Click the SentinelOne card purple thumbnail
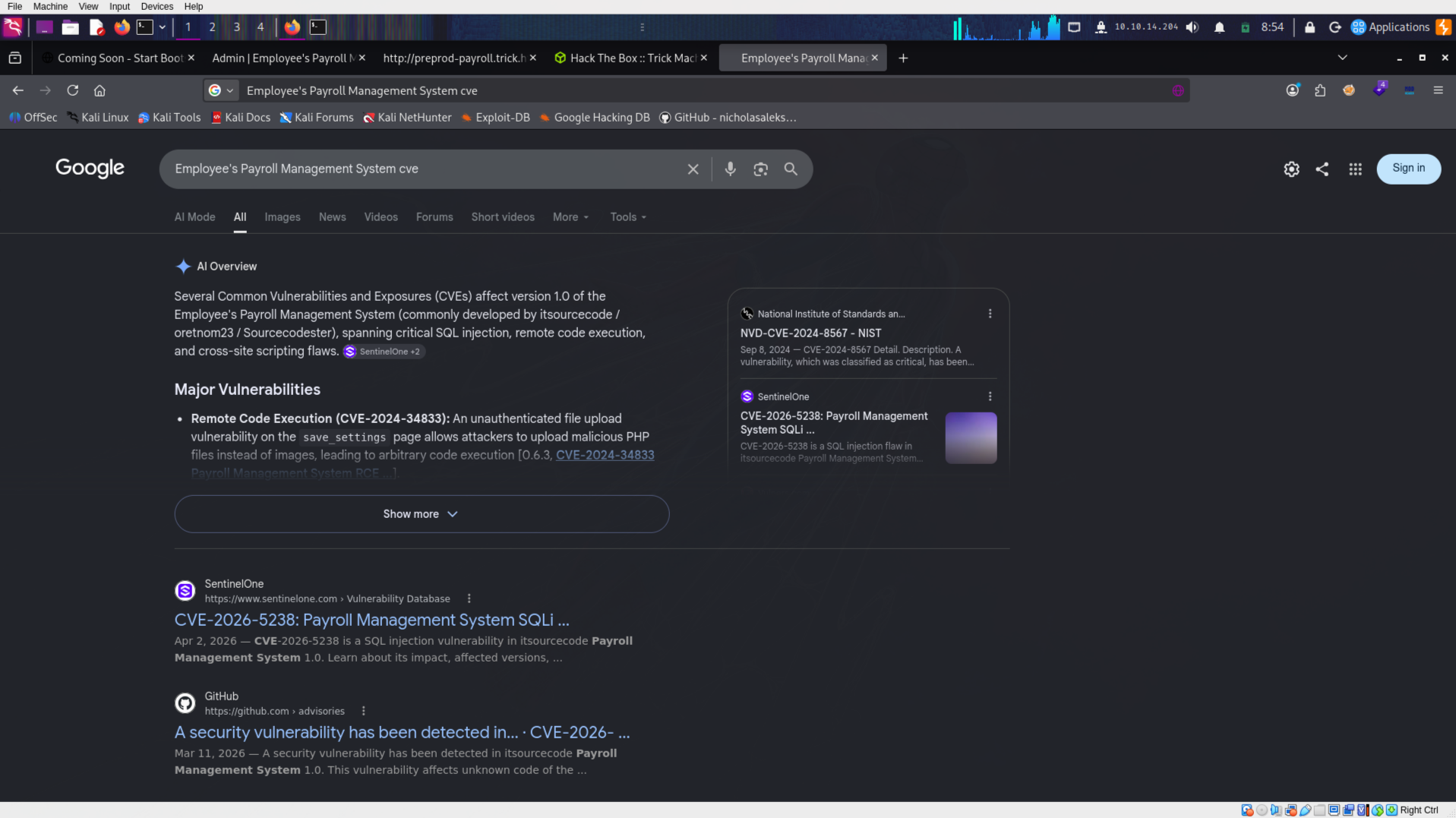The height and width of the screenshot is (818, 1456). tap(971, 437)
